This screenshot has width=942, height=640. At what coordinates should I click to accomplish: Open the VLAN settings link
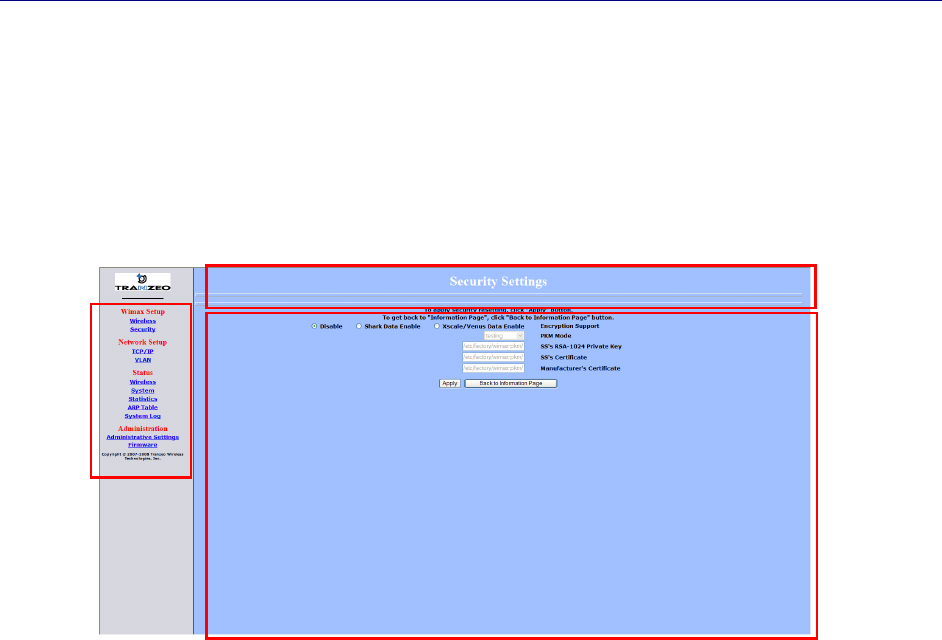(142, 360)
